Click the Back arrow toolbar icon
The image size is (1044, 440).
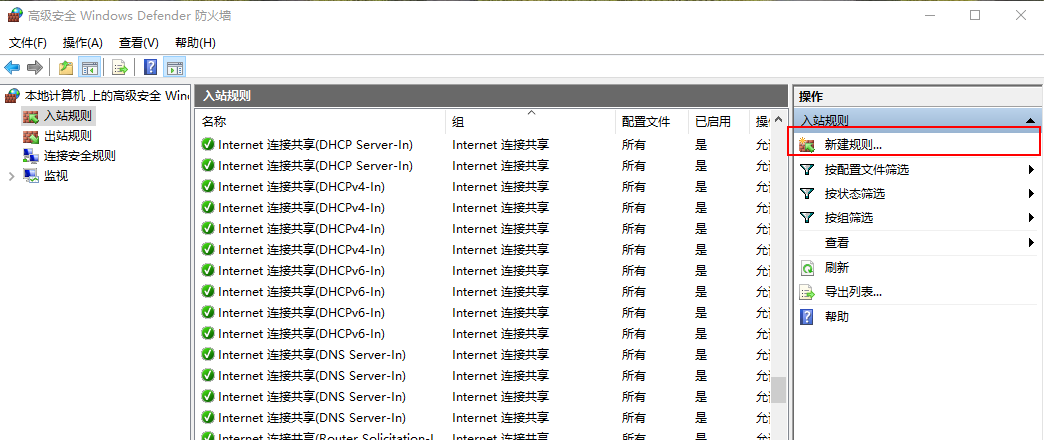(x=12, y=67)
